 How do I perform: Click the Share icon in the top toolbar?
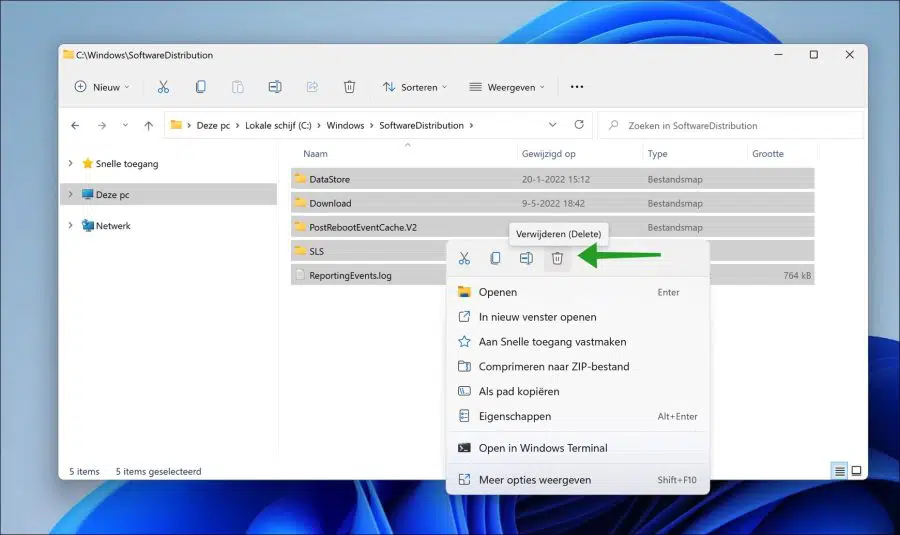[312, 87]
